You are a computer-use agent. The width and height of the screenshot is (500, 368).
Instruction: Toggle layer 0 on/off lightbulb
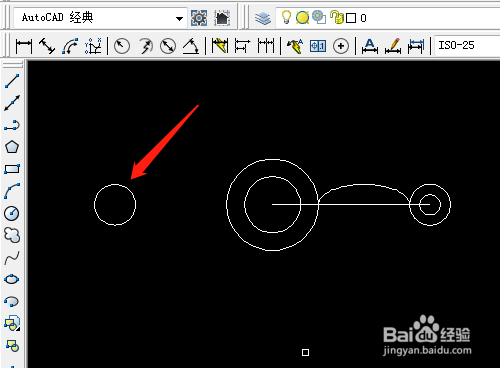(x=286, y=17)
